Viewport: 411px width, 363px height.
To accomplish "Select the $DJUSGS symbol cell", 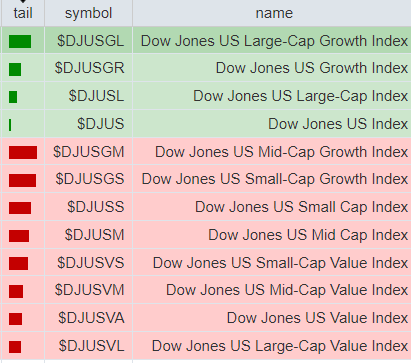I will [88, 179].
